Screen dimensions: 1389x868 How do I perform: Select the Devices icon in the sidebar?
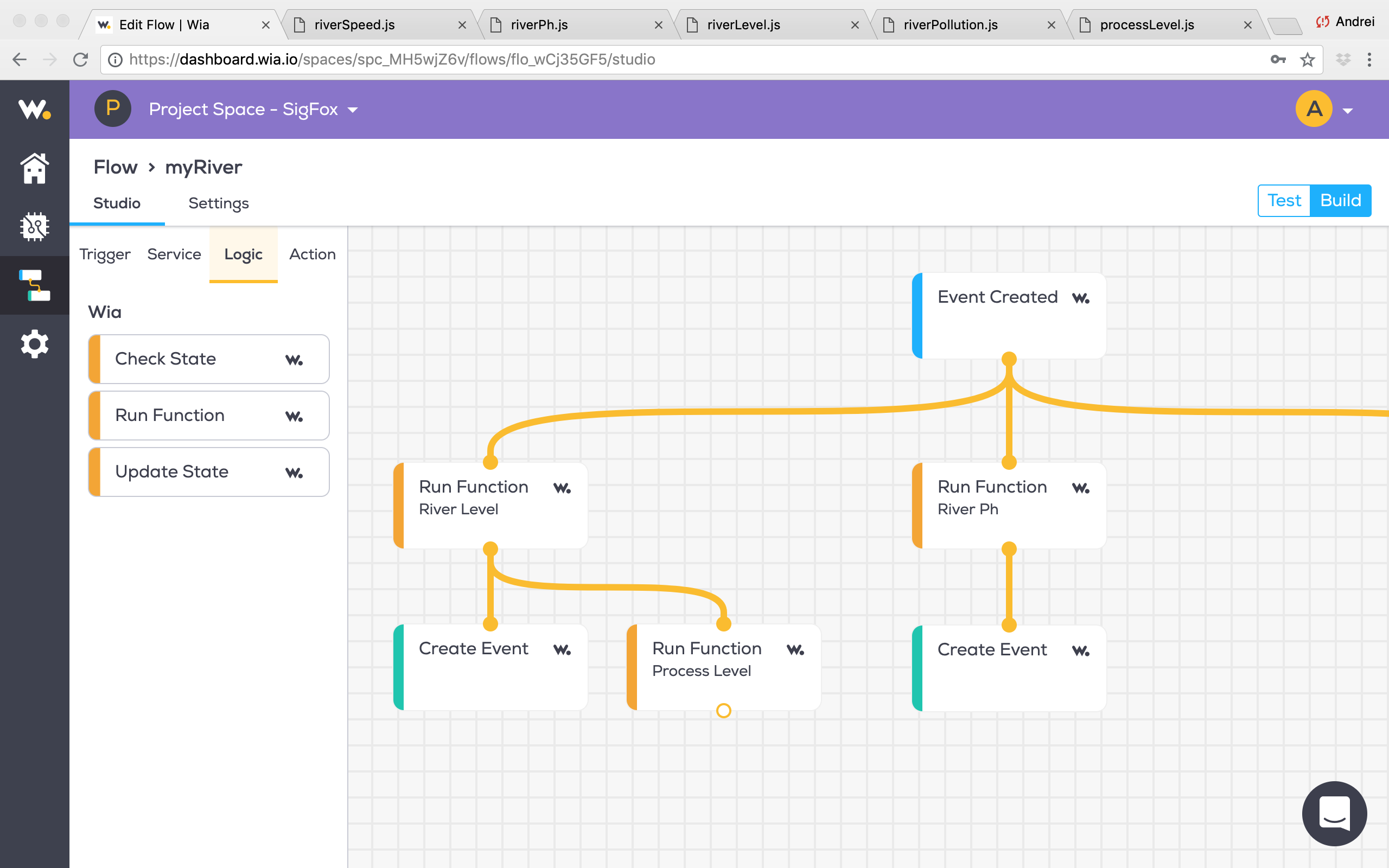click(34, 227)
